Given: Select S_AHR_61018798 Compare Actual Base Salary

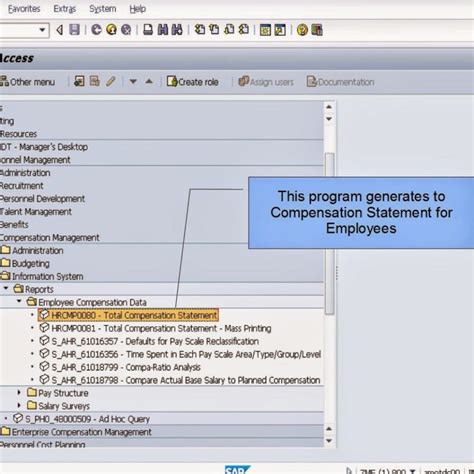Looking at the screenshot, I should [180, 380].
